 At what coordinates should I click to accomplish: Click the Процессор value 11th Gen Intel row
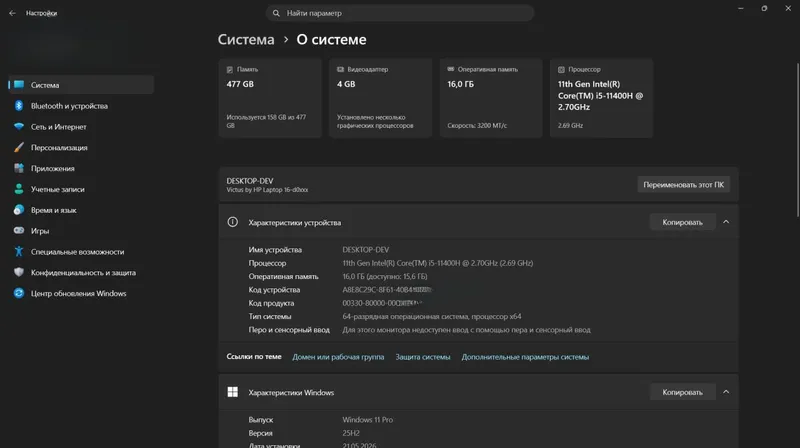[437, 263]
